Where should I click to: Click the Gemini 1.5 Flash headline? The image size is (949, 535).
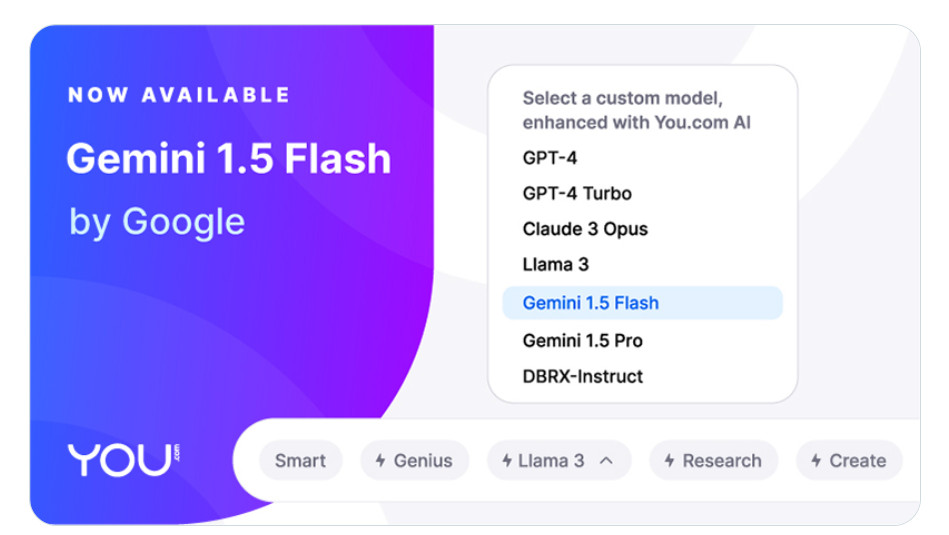tap(229, 159)
